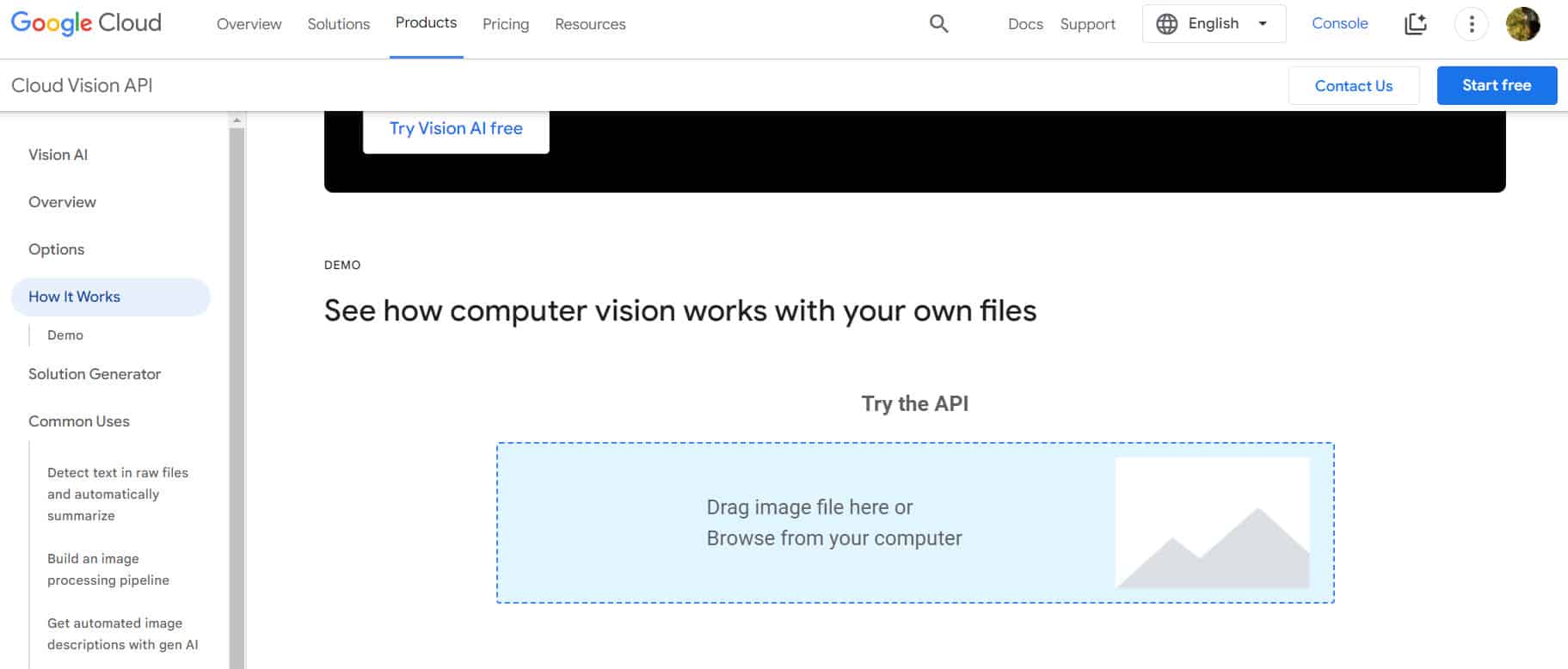Select Overview in the sidebar
Viewport: 1568px width, 669px height.
62,202
